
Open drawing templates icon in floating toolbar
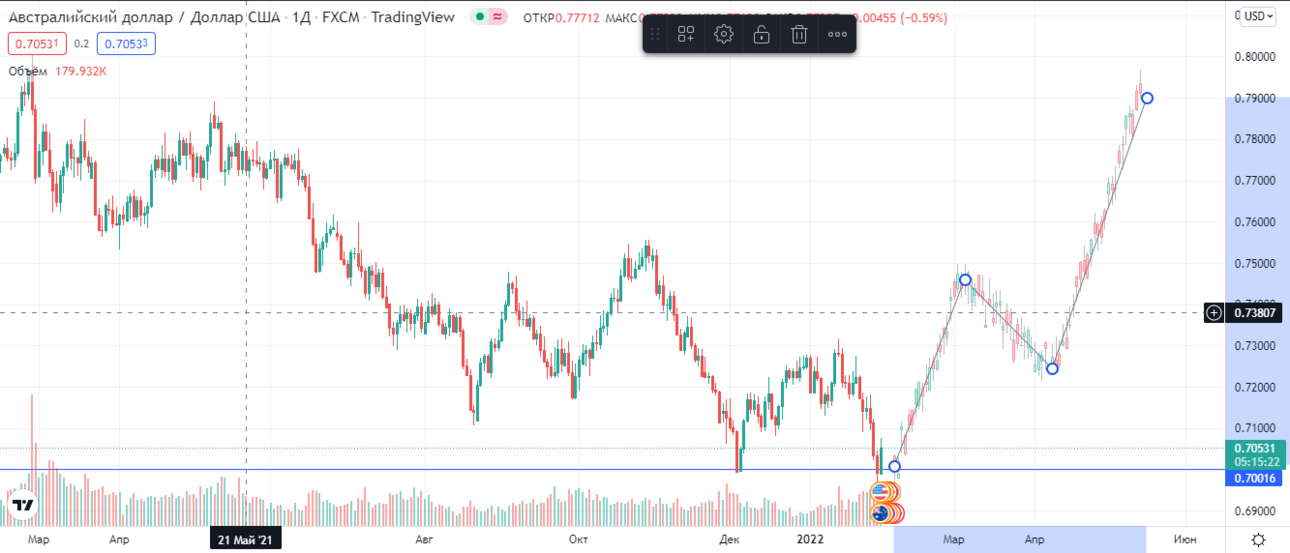tap(686, 34)
